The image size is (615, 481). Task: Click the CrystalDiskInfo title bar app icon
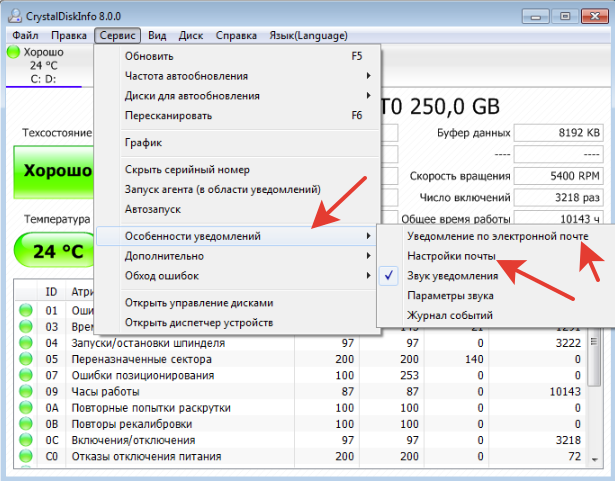(x=15, y=16)
